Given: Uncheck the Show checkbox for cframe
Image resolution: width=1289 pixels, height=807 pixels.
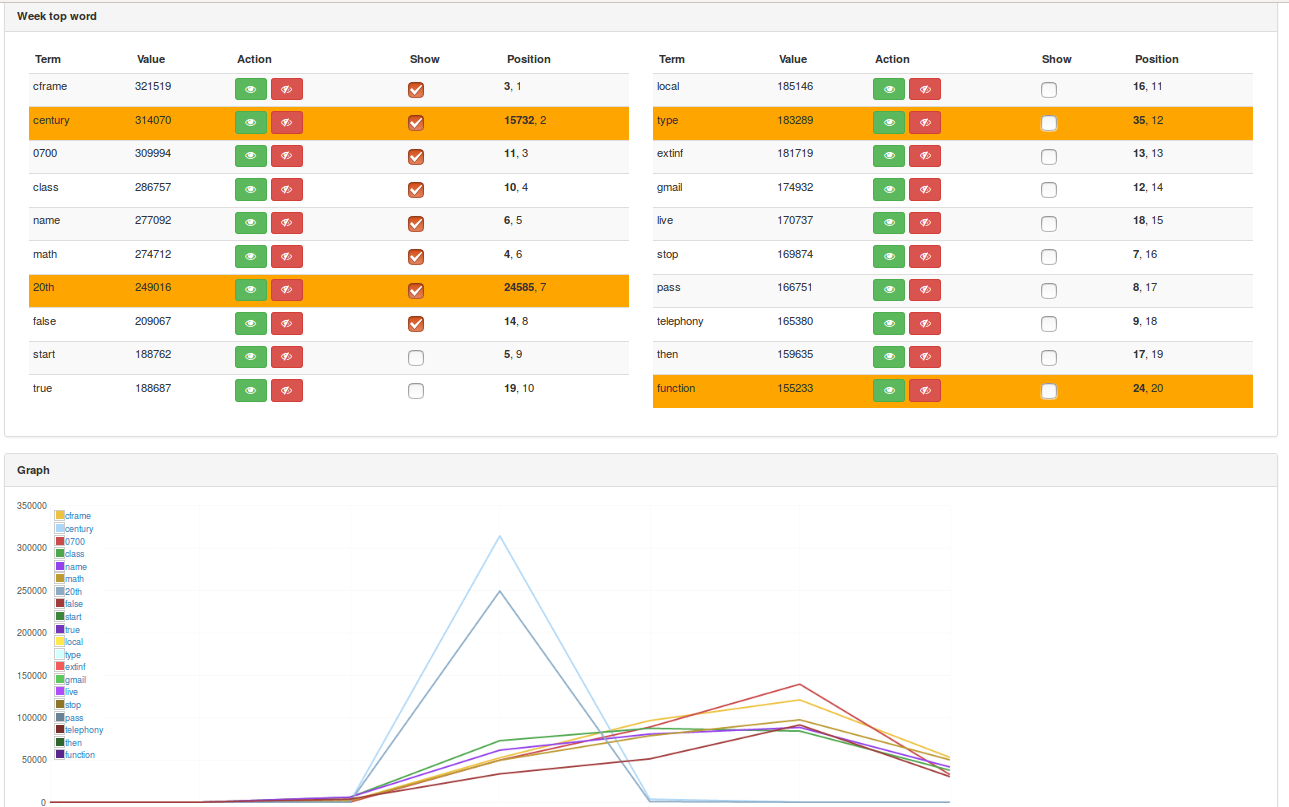Looking at the screenshot, I should tap(416, 90).
